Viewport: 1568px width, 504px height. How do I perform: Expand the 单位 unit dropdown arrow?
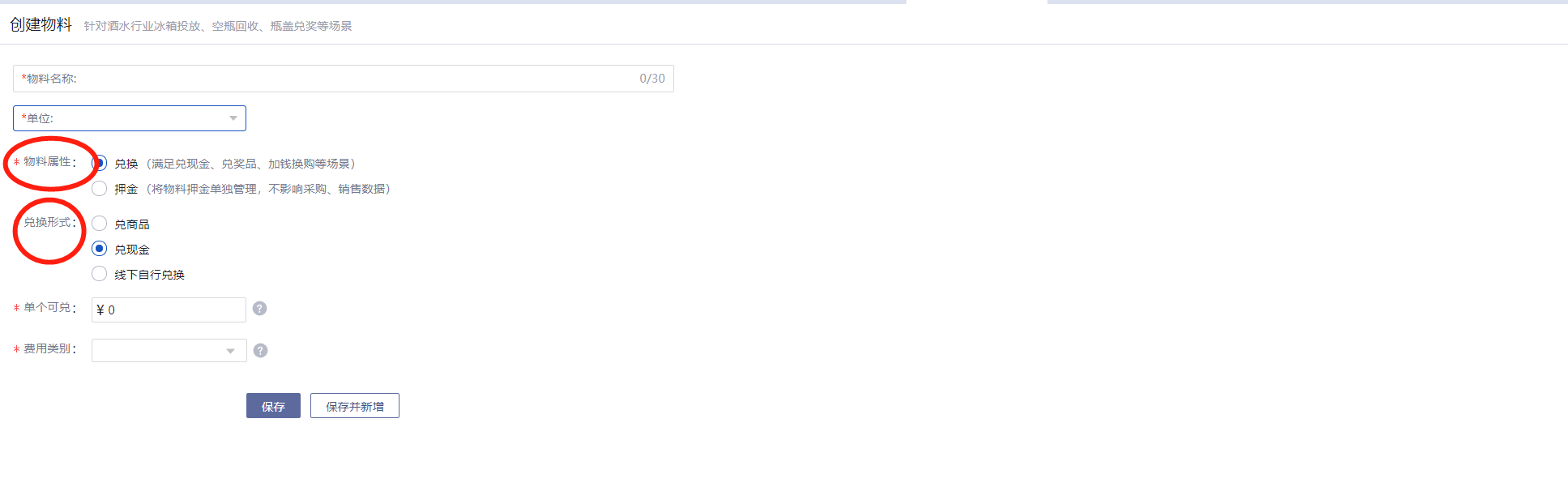click(233, 118)
